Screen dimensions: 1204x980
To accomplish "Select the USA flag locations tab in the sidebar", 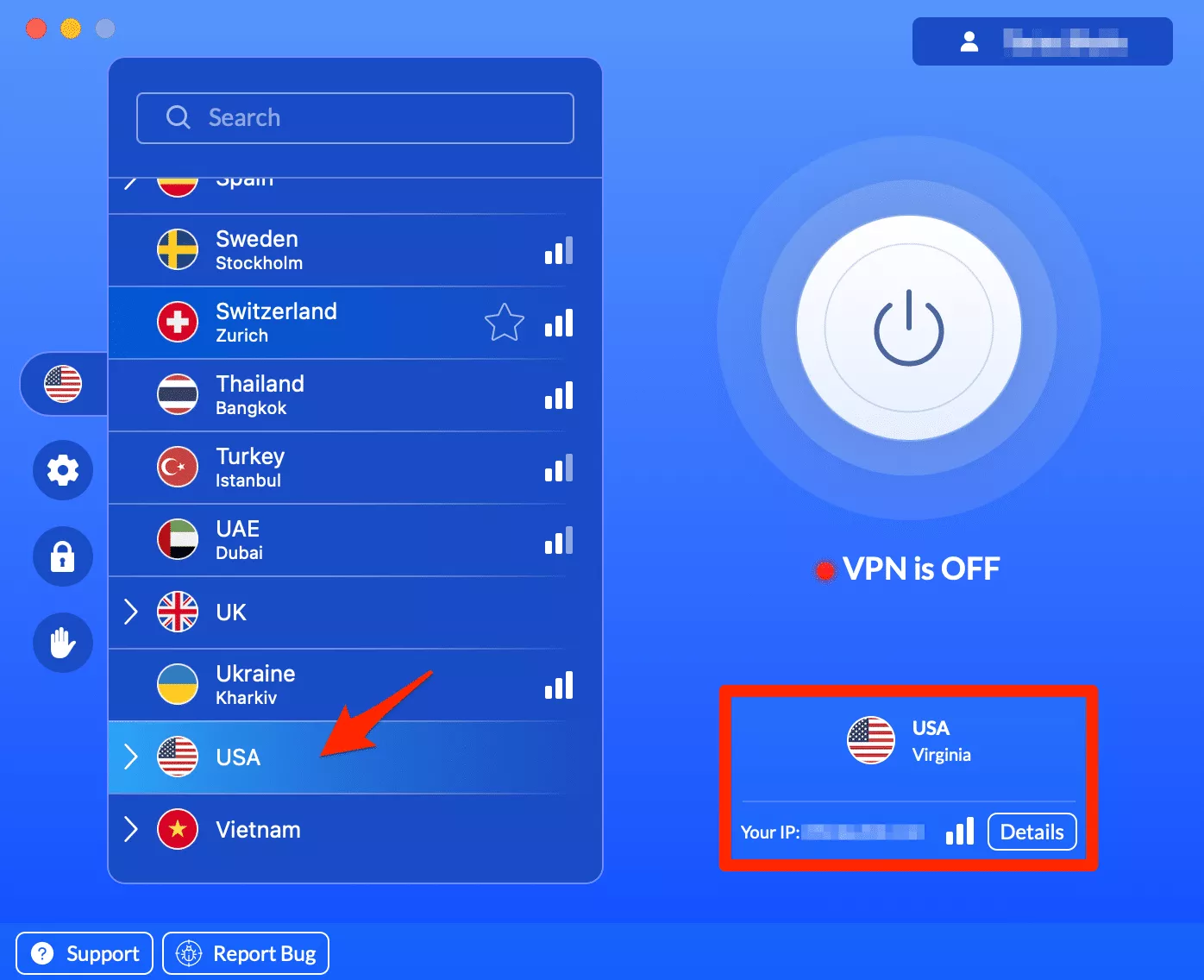I will click(x=63, y=384).
